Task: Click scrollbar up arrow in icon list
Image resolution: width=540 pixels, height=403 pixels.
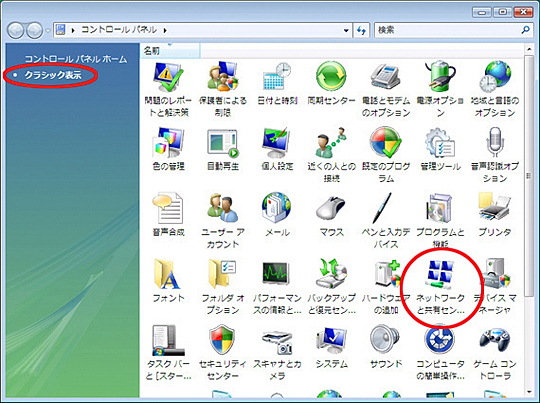Action: coord(529,50)
